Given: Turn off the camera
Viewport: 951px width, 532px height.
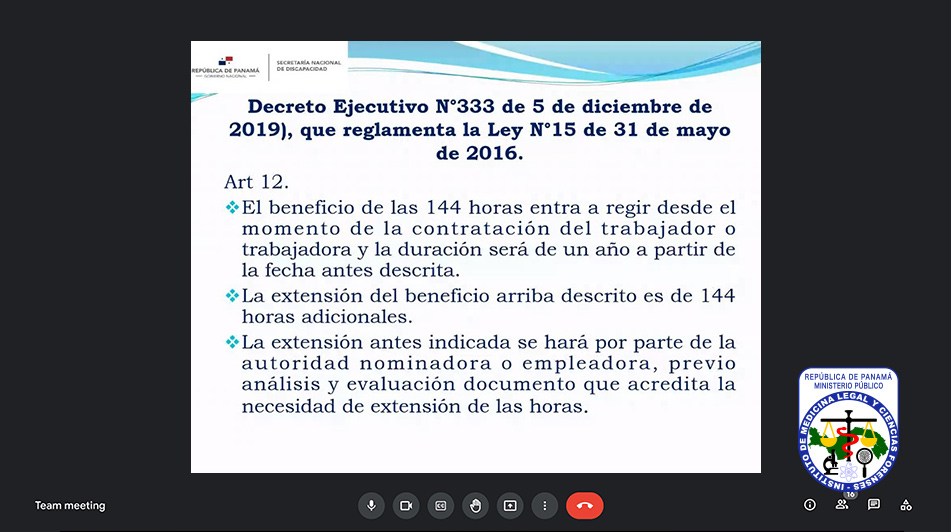Looking at the screenshot, I should 406,505.
